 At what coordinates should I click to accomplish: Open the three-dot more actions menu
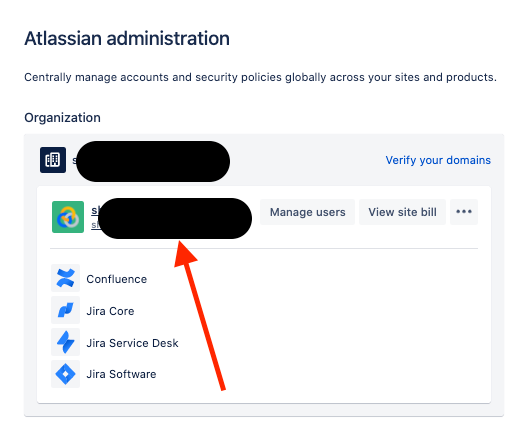pos(464,212)
